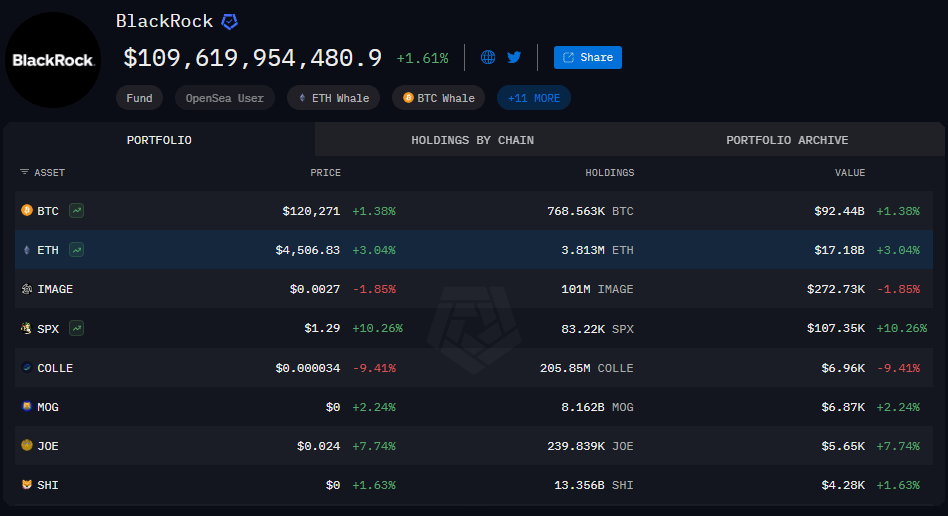Click the JOE asset name
Viewport: 948px width, 516px height.
click(48, 446)
